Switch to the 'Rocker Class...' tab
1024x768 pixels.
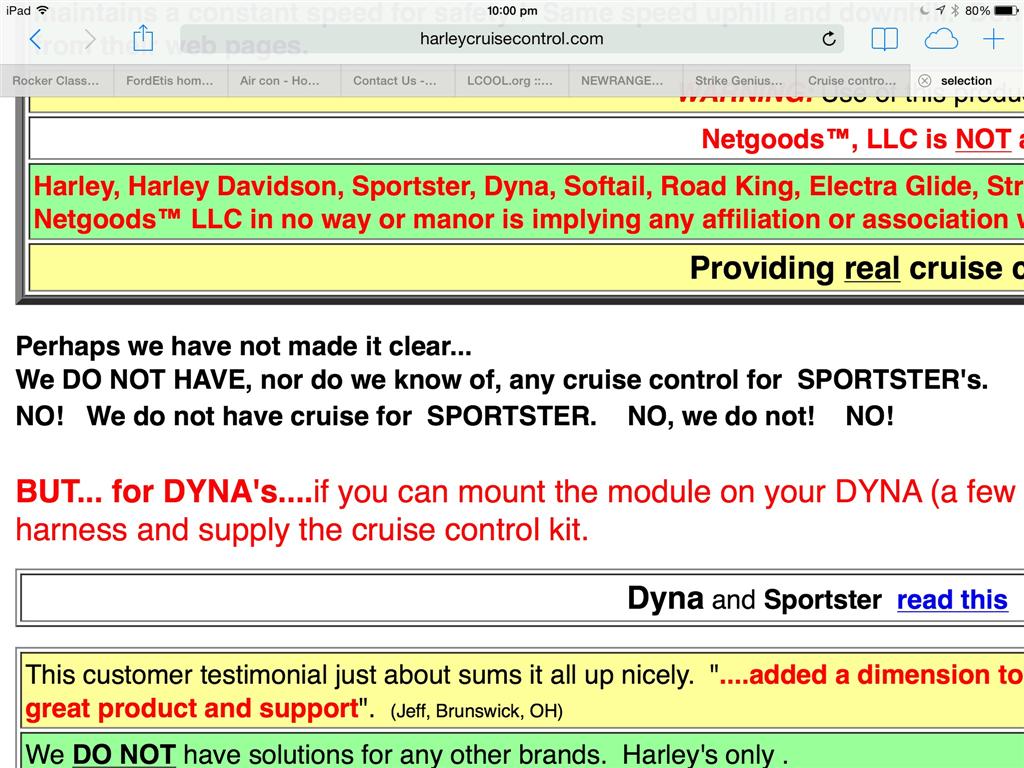click(56, 80)
